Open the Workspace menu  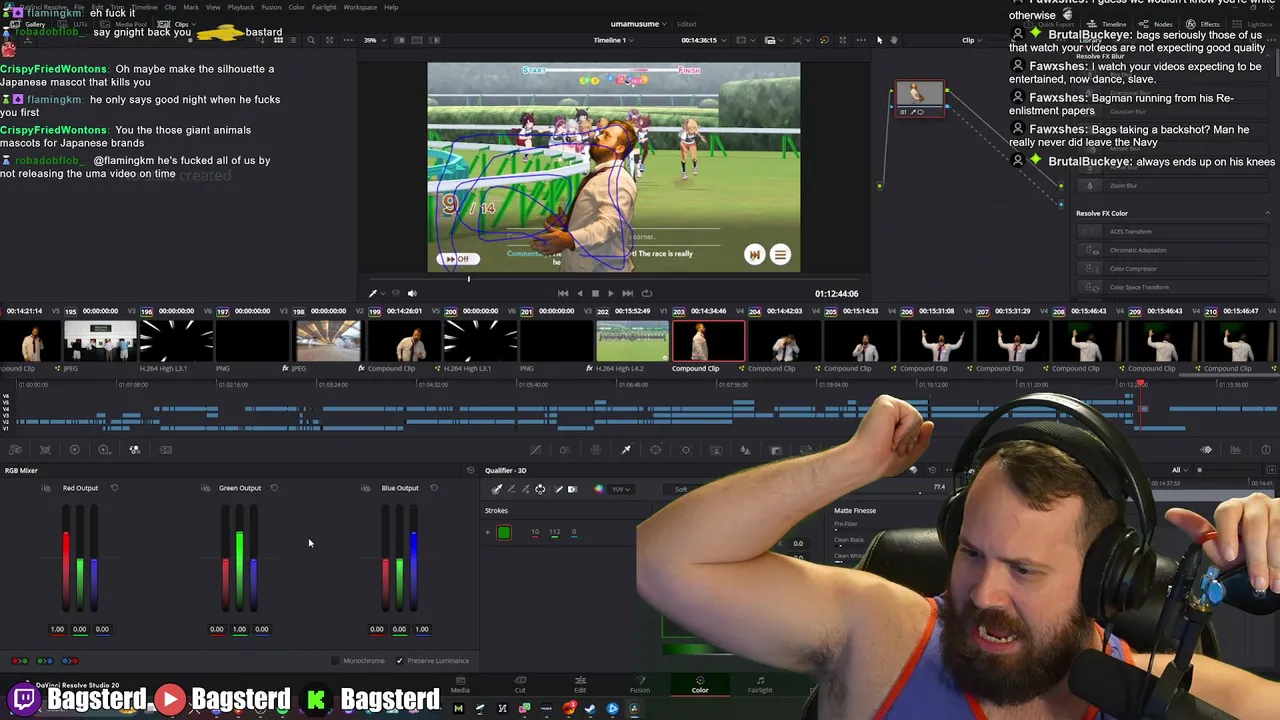pos(360,7)
